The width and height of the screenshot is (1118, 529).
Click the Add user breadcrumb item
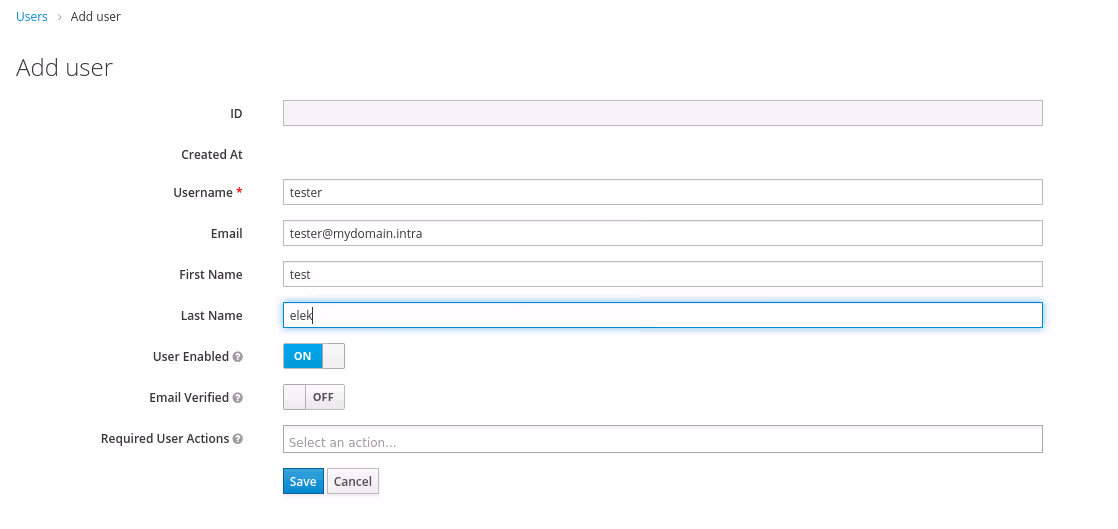coord(96,17)
